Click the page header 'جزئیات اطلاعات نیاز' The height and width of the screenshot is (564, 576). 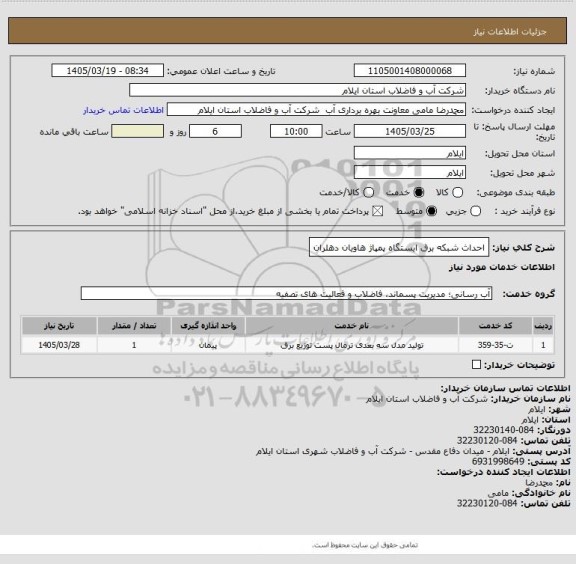pyautogui.click(x=510, y=32)
